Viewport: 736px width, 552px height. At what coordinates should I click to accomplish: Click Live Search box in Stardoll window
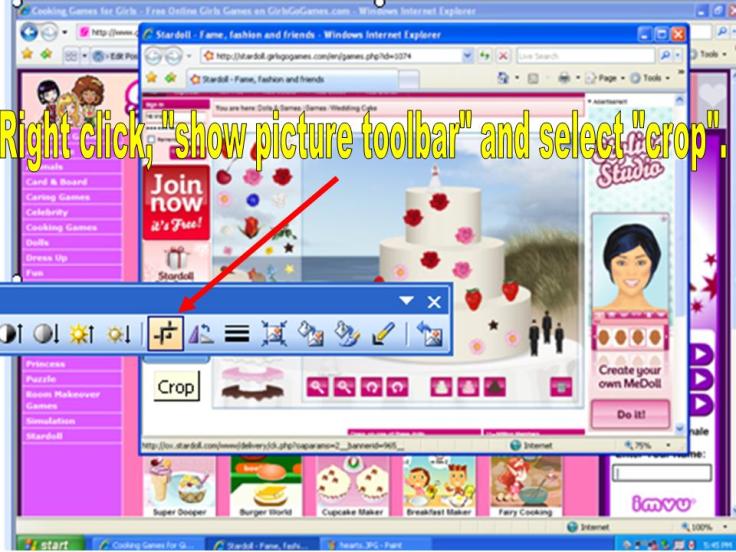(x=585, y=56)
